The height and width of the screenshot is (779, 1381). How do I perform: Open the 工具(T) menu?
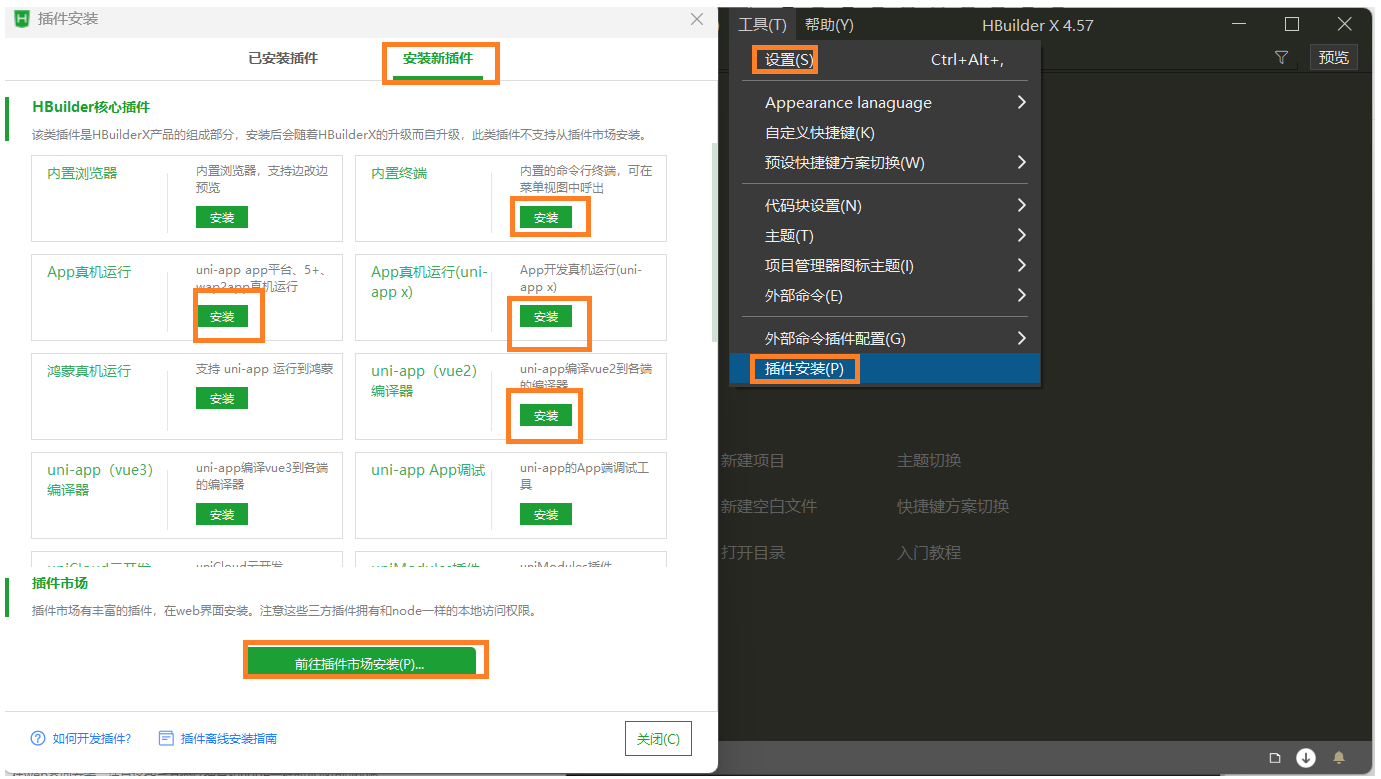tap(762, 25)
